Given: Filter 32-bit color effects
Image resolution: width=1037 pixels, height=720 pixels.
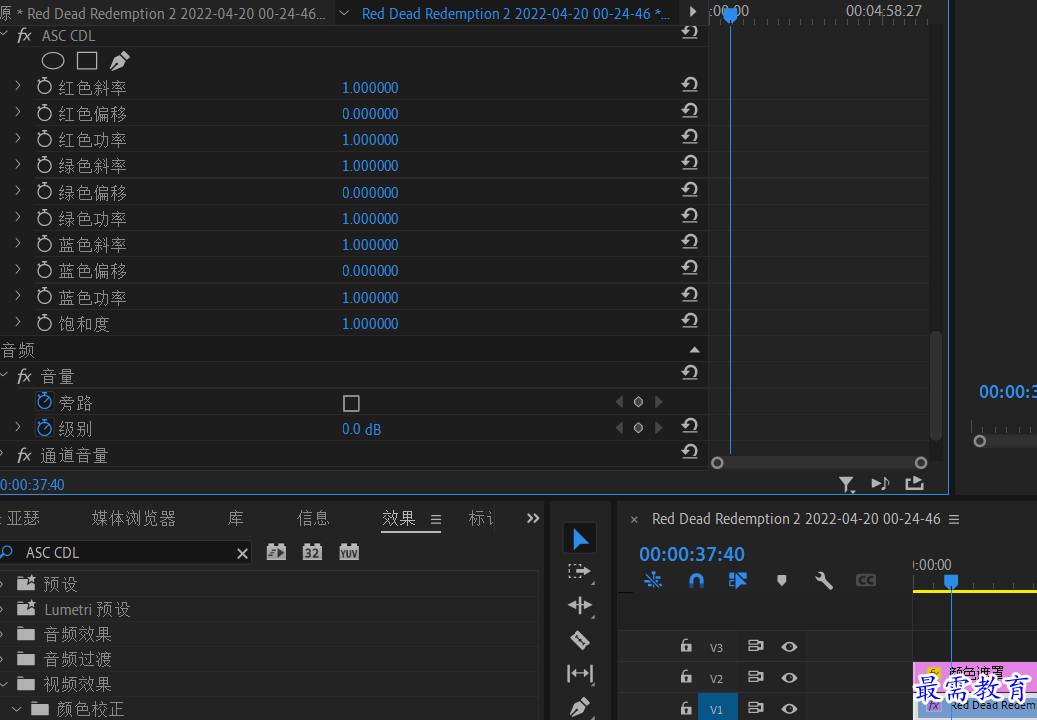Looking at the screenshot, I should tap(312, 552).
